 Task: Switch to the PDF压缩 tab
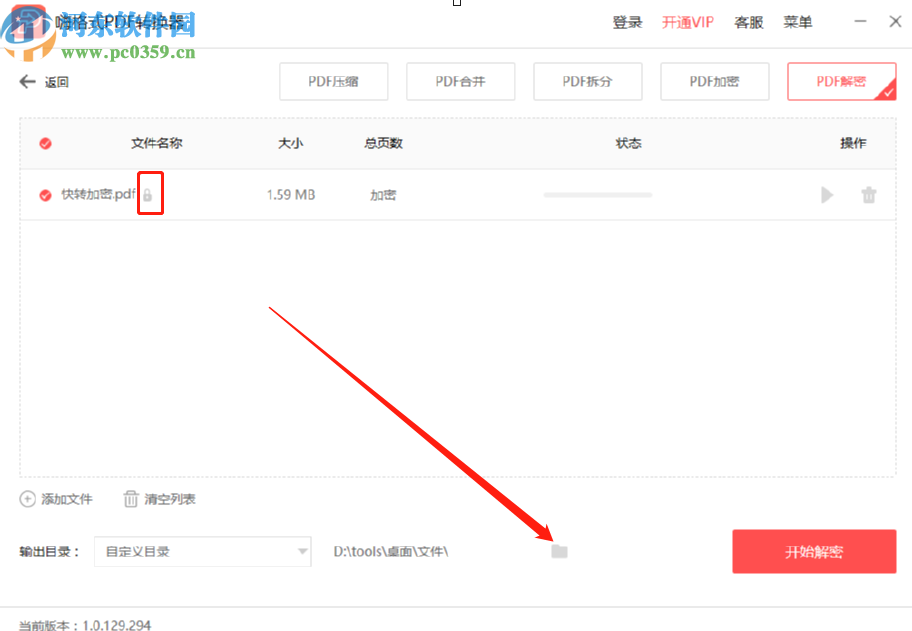[x=333, y=81]
